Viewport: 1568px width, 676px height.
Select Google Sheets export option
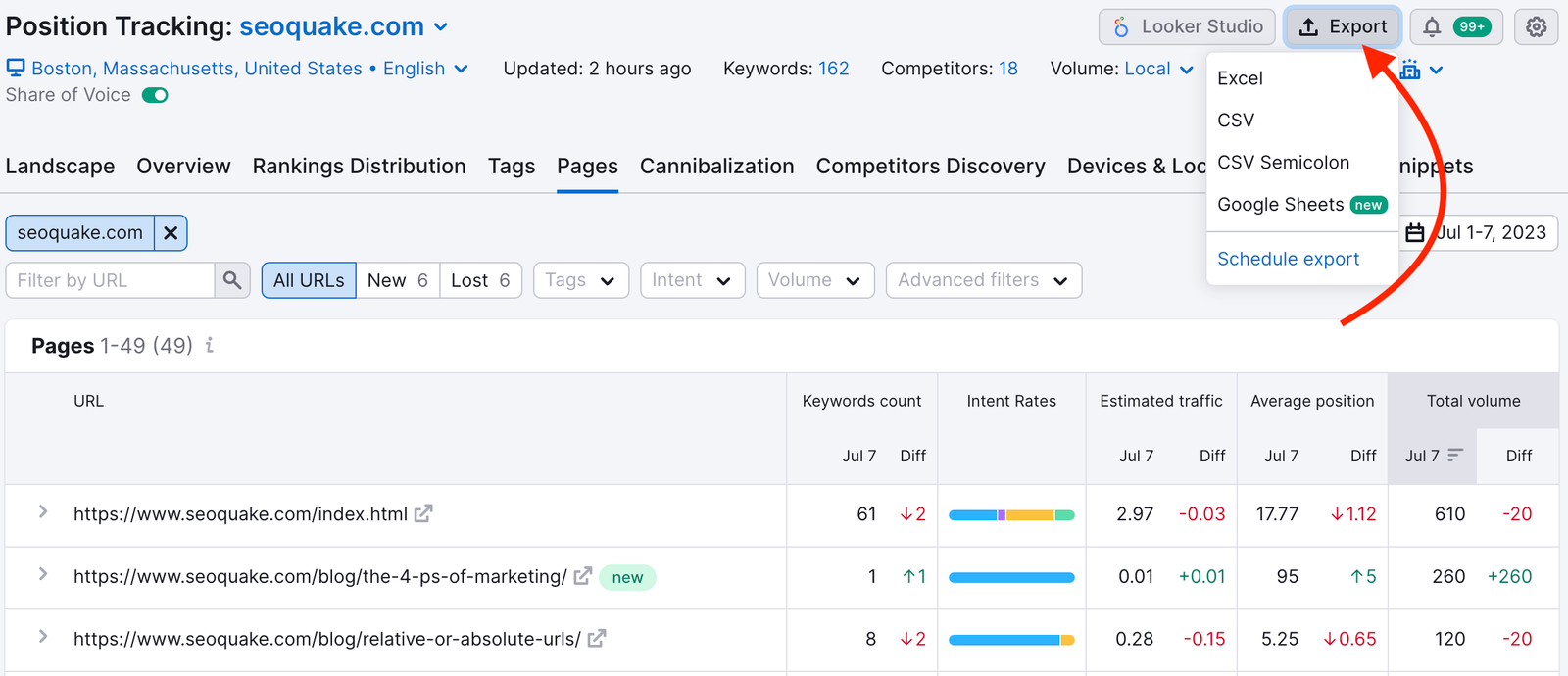(1302, 205)
